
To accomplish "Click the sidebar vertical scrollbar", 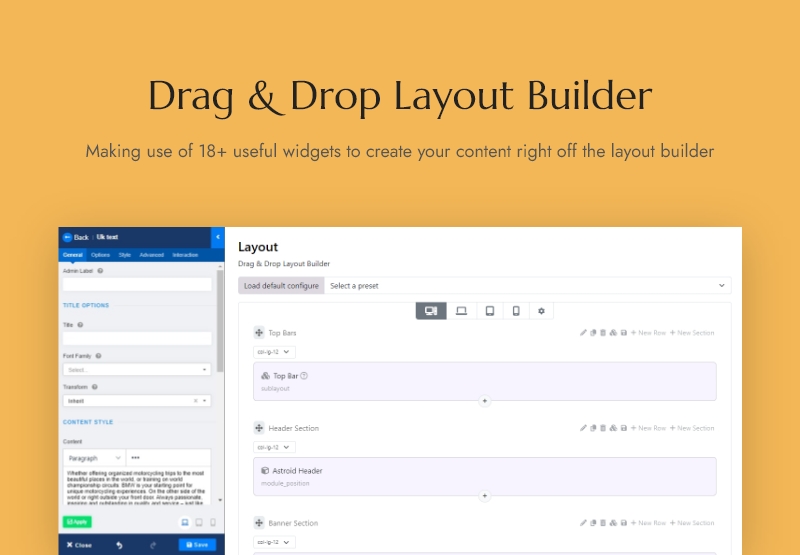I will coord(221,320).
